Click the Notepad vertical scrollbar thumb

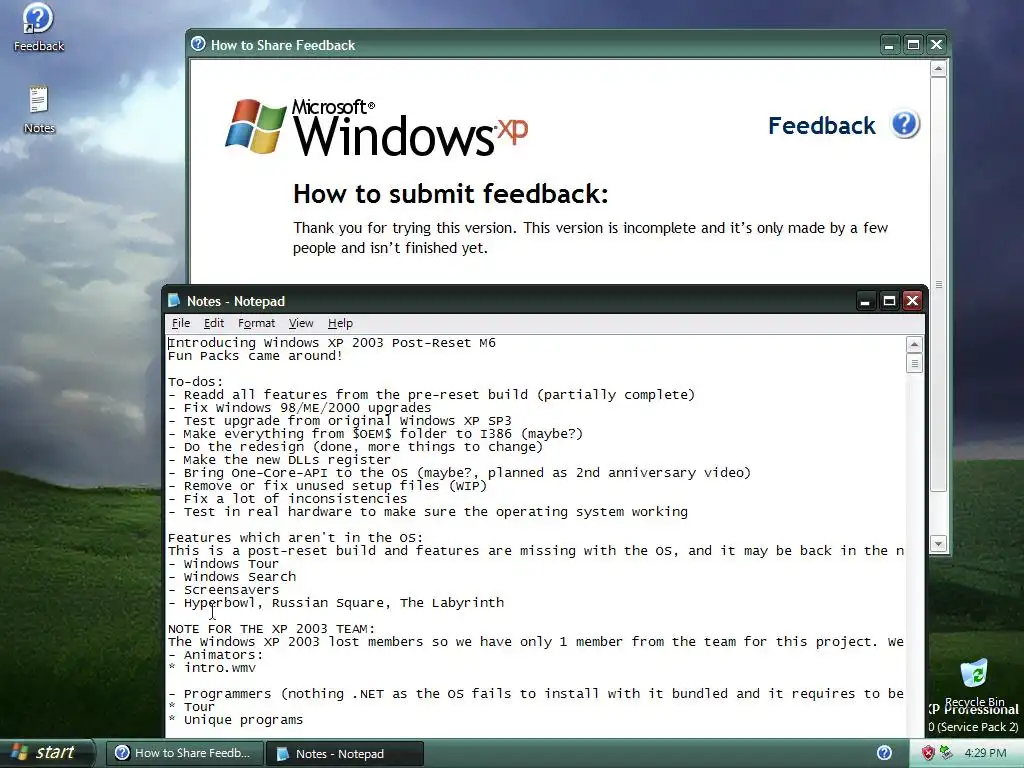(914, 363)
